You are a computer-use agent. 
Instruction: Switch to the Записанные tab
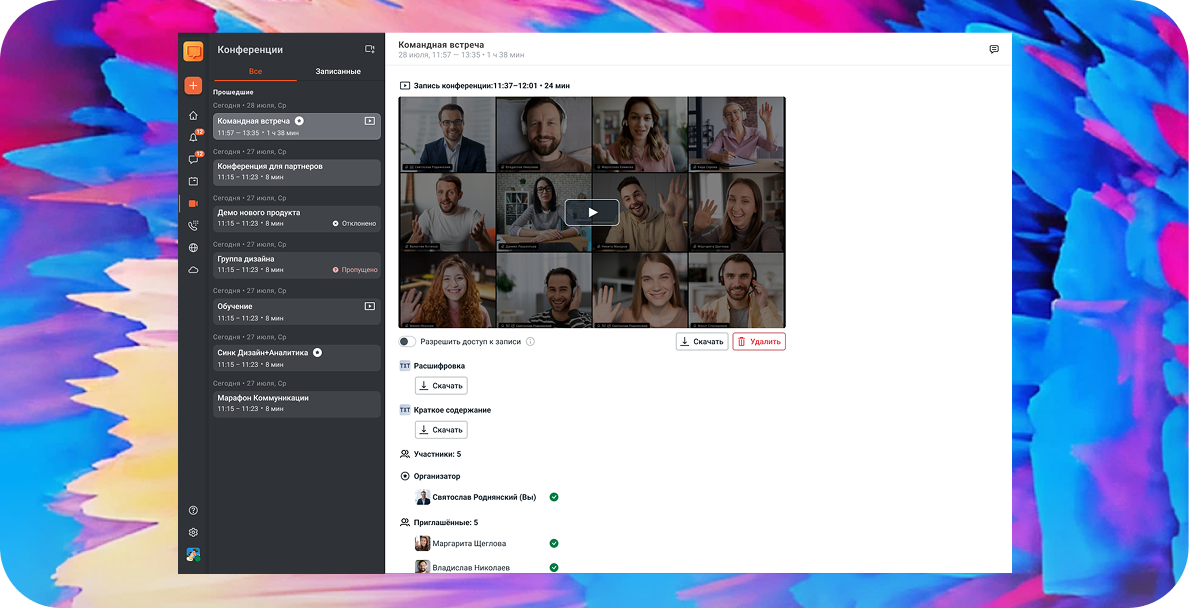[x=338, y=72]
